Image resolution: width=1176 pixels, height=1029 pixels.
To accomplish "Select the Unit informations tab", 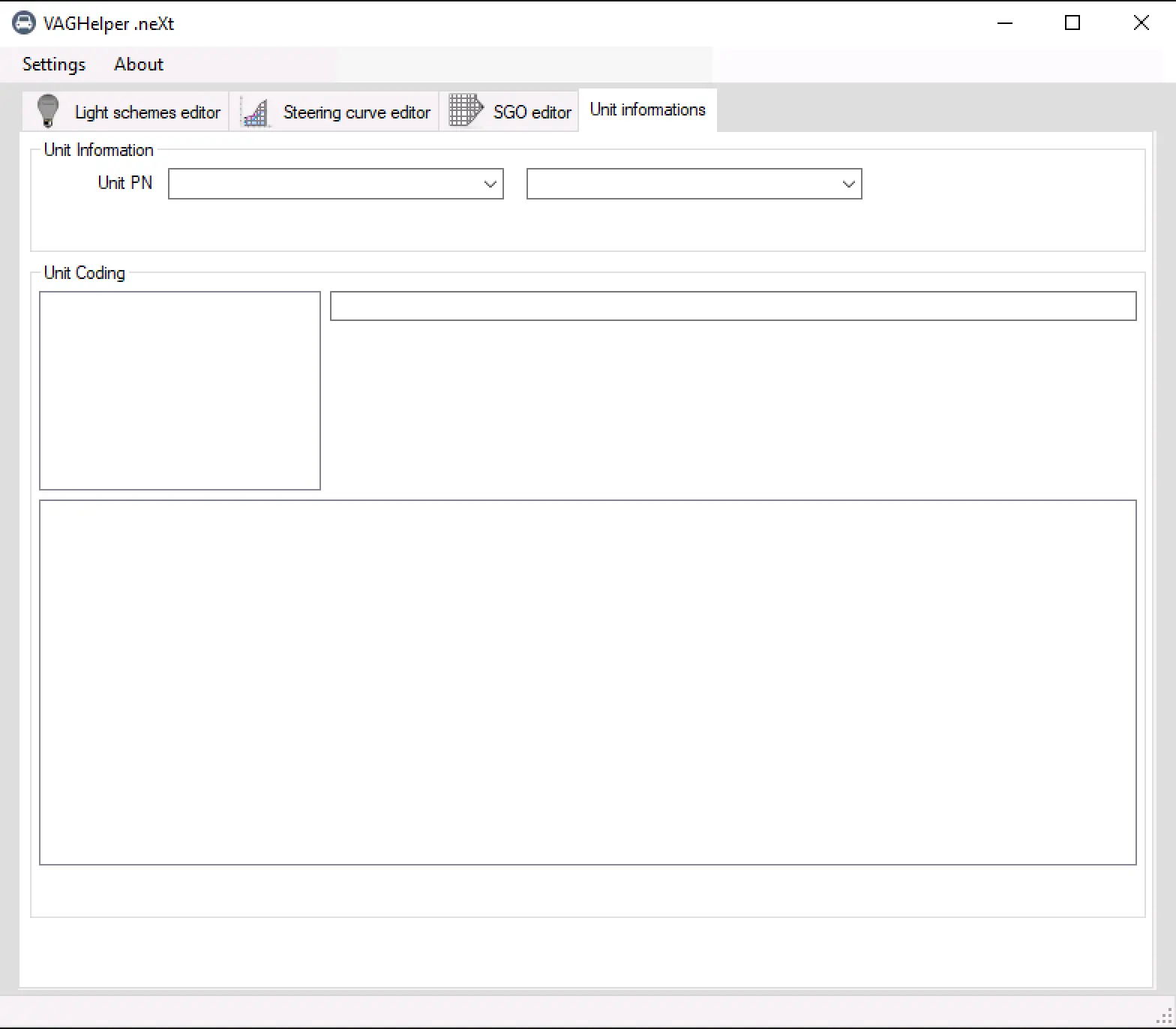I will coord(647,110).
